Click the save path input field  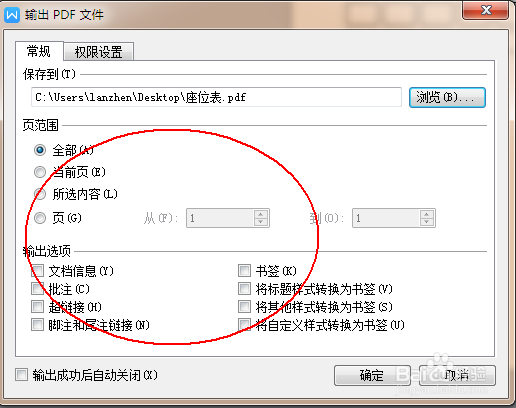tap(216, 97)
